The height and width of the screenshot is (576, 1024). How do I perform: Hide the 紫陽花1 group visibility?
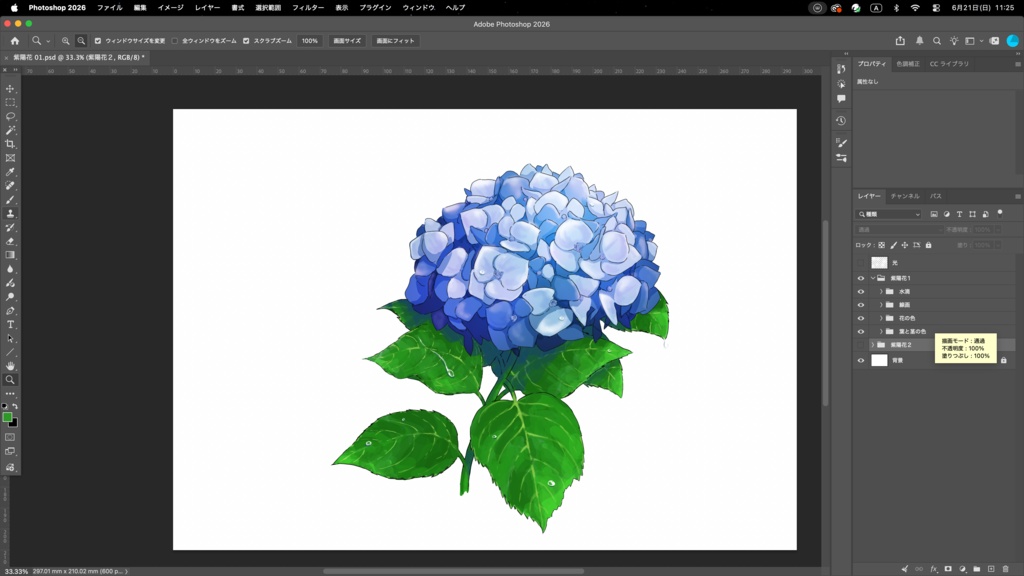pos(861,278)
